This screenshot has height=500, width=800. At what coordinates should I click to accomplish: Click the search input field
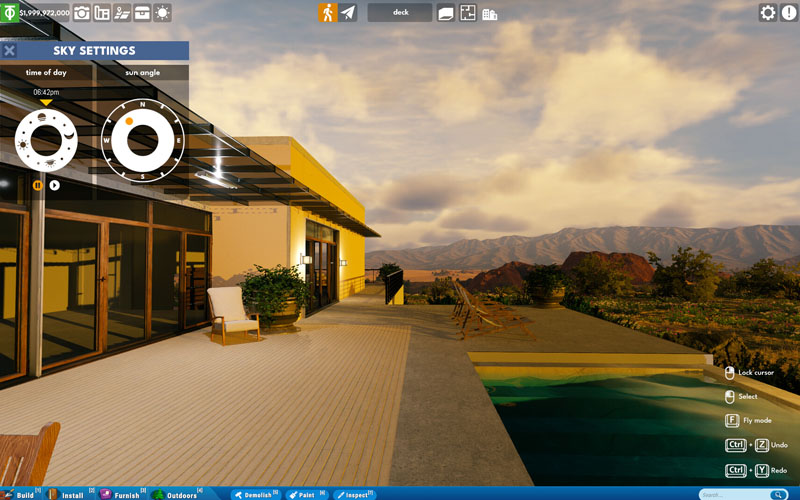tap(735, 494)
